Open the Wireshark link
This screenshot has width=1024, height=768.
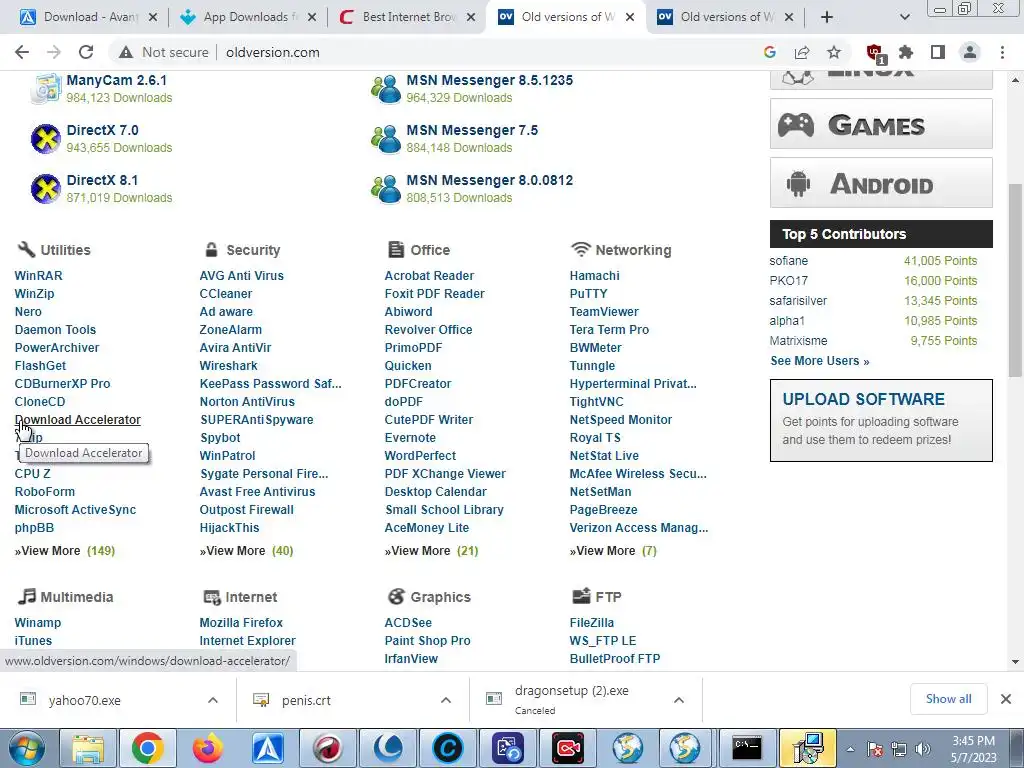(229, 366)
